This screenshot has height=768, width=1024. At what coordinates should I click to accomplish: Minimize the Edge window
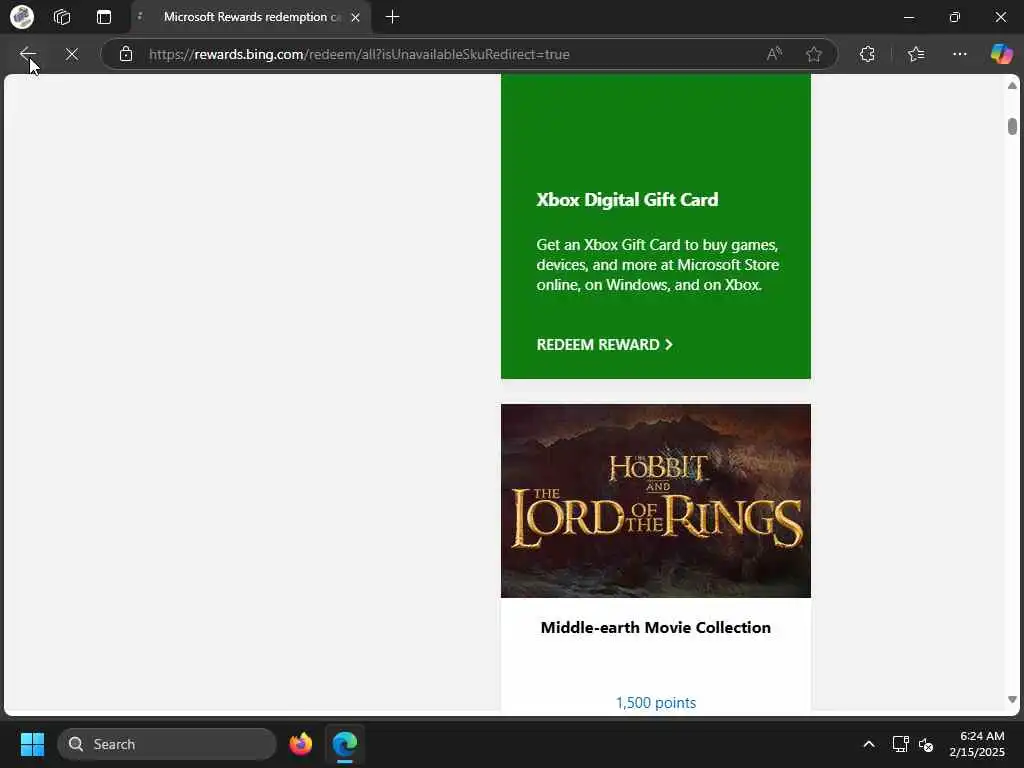click(908, 17)
